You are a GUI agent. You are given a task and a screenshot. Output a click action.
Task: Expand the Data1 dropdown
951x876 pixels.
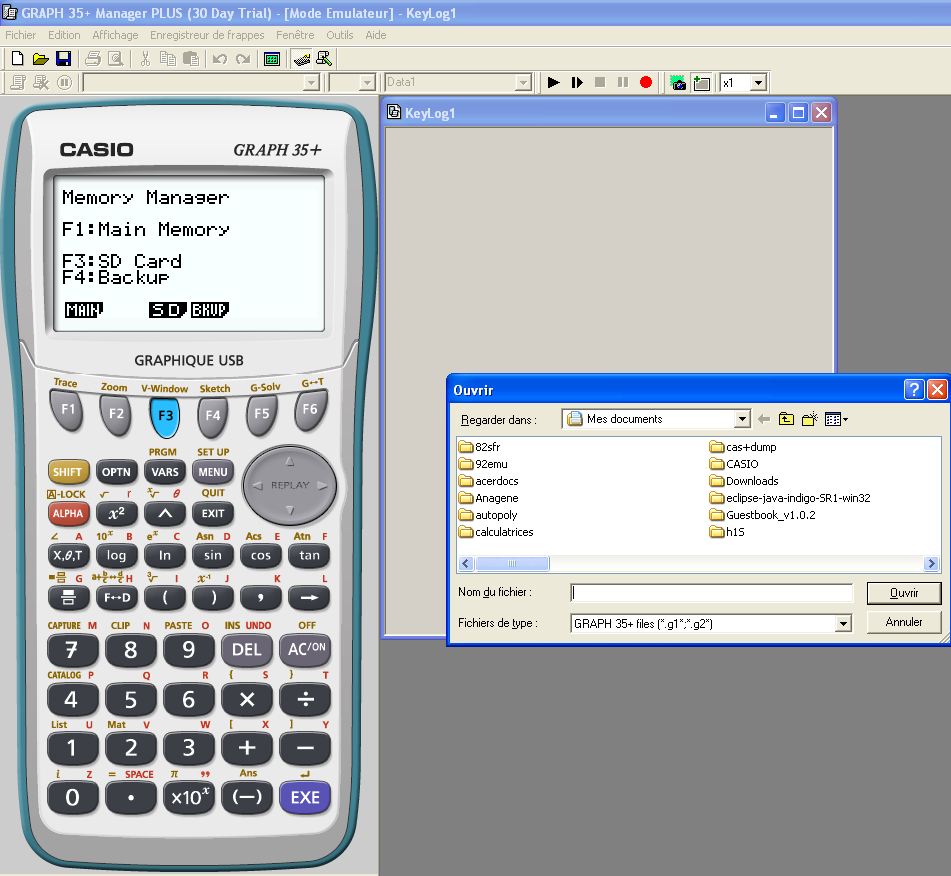click(523, 83)
